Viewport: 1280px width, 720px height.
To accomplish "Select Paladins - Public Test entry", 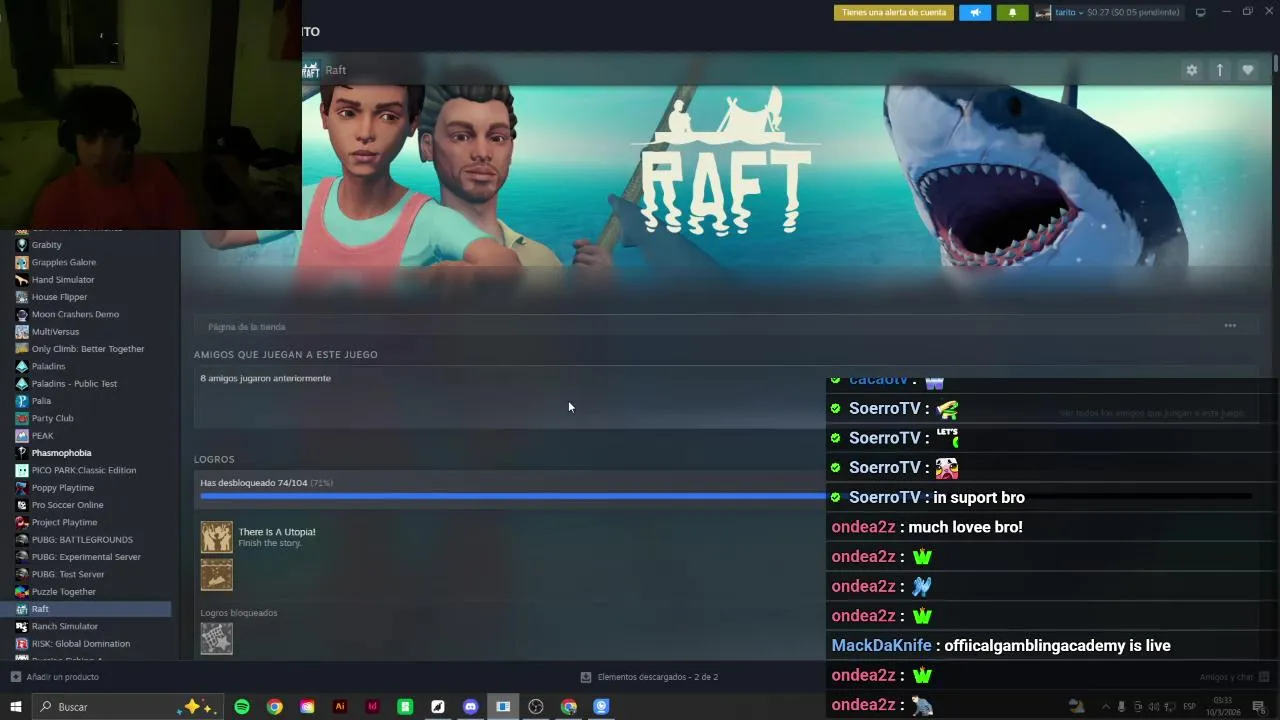I will [x=74, y=384].
